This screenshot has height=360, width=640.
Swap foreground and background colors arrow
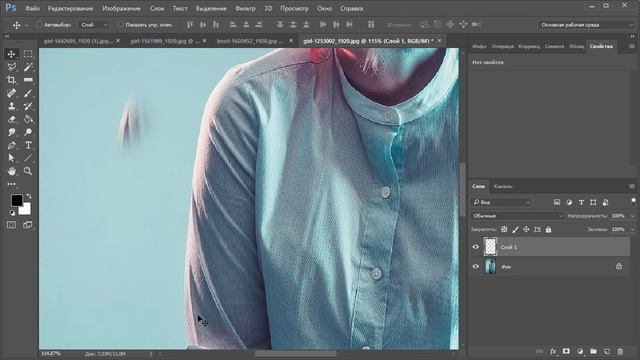pos(29,196)
